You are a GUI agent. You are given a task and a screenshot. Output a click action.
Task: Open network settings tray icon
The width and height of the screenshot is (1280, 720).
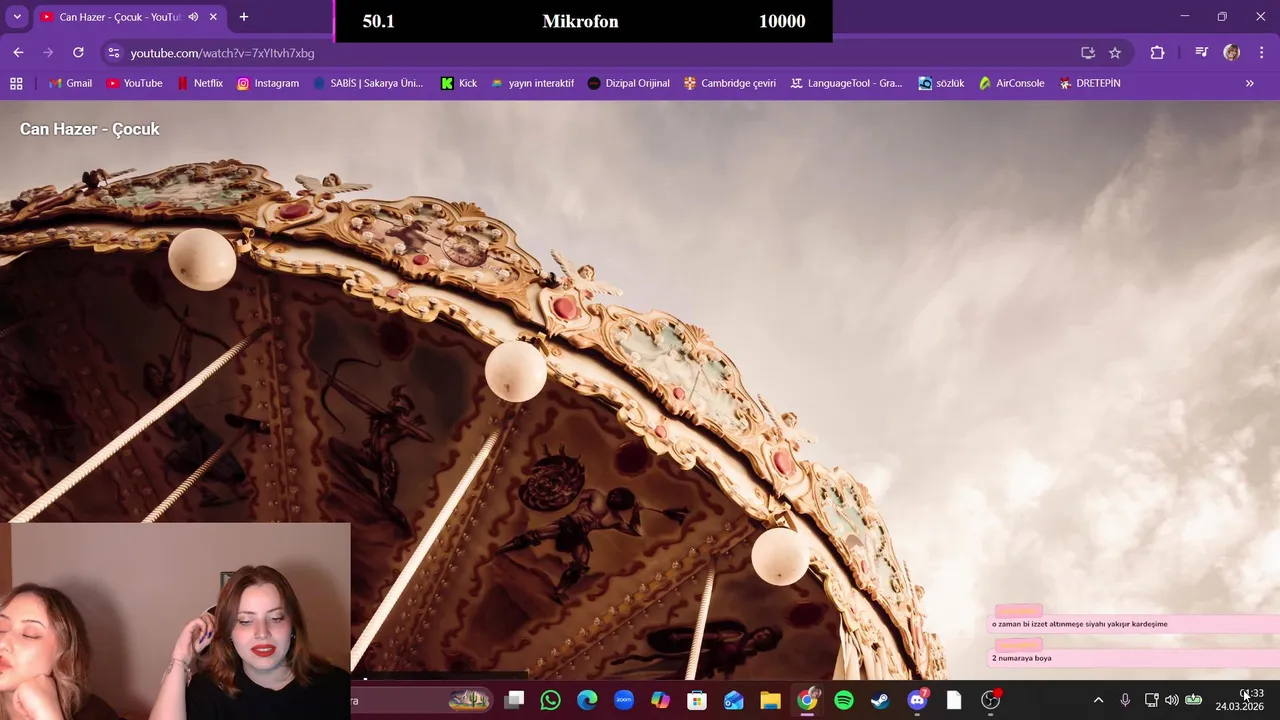point(1151,700)
